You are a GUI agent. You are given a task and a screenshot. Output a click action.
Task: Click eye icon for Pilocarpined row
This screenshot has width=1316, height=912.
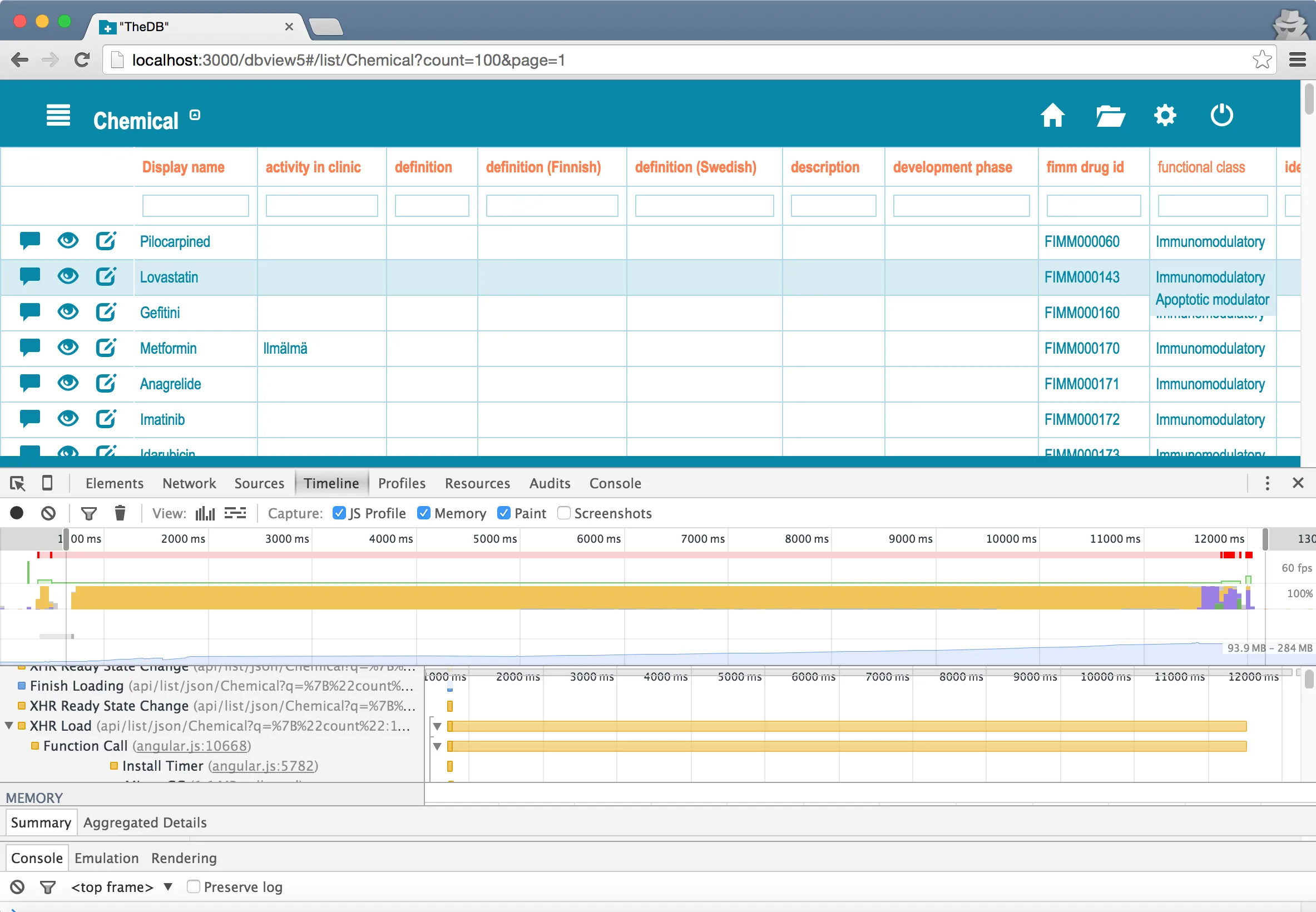point(68,241)
